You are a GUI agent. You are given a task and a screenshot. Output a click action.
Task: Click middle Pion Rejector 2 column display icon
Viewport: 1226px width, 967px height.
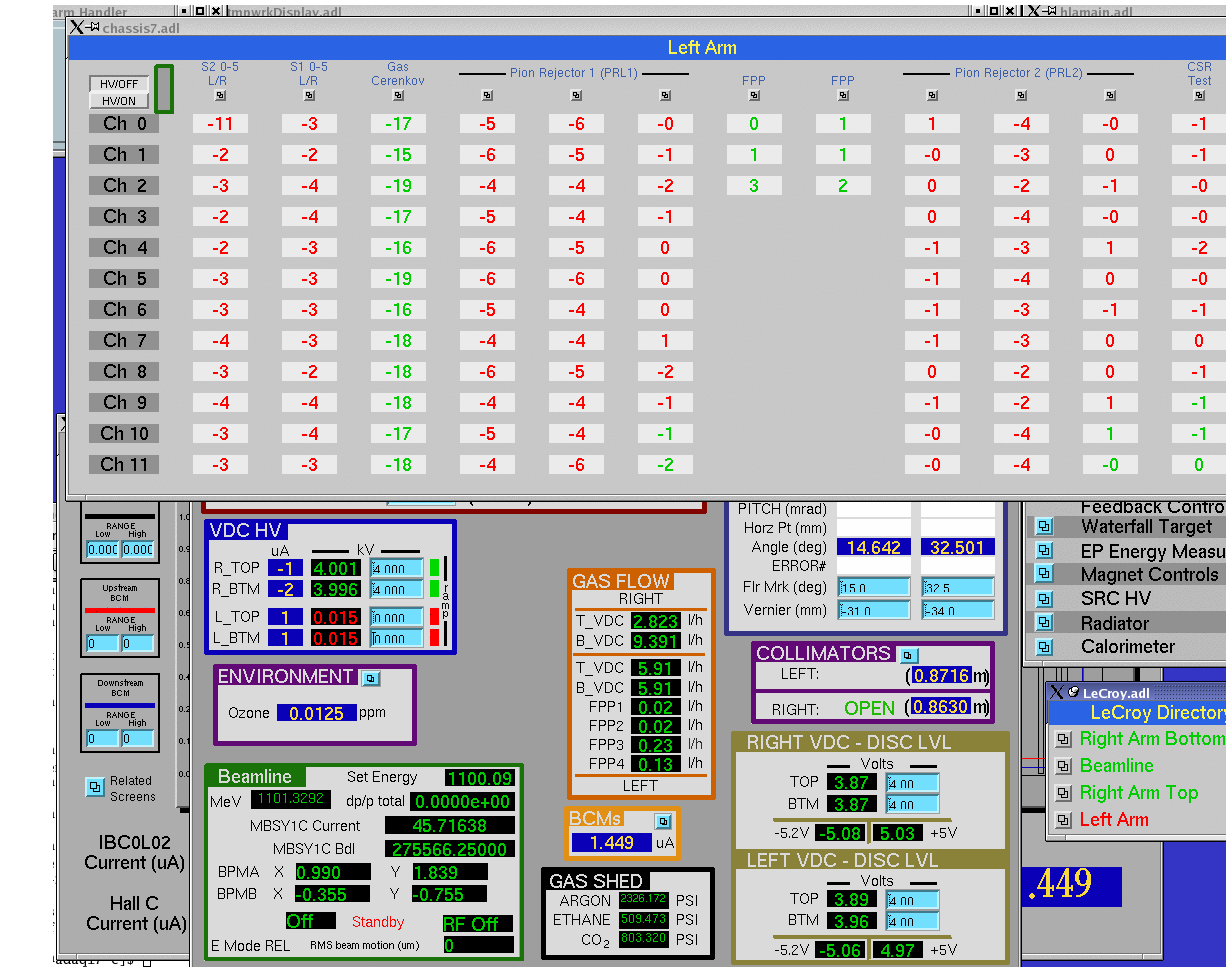pos(1021,96)
